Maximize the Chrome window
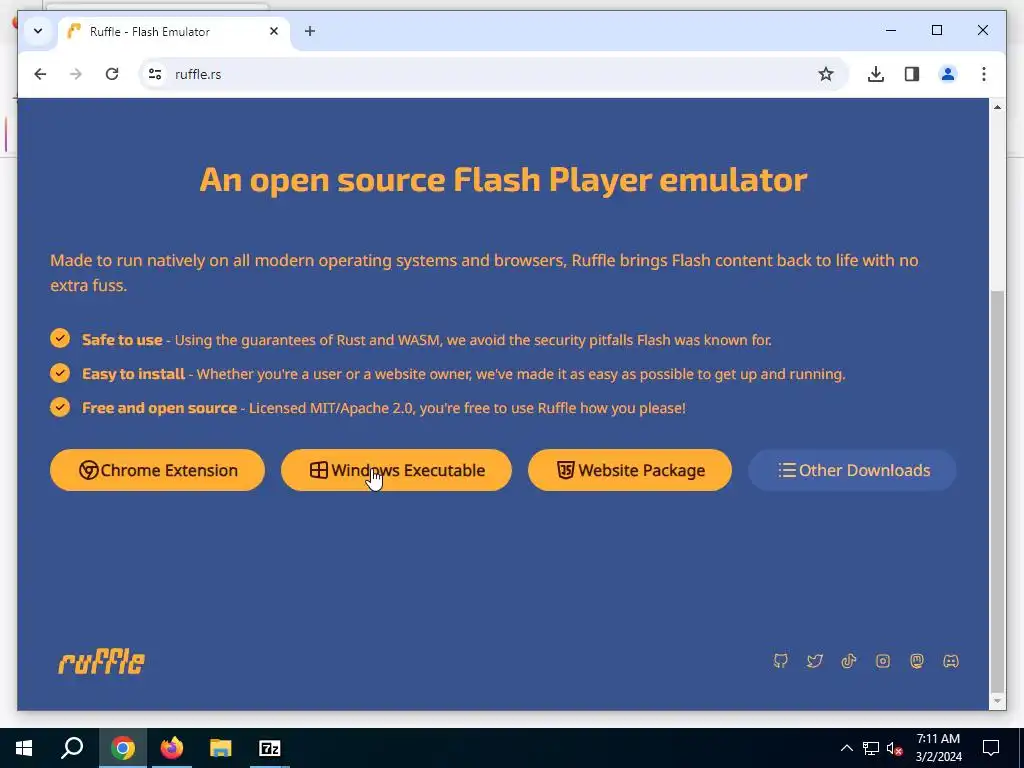The height and width of the screenshot is (768, 1024). (x=936, y=30)
